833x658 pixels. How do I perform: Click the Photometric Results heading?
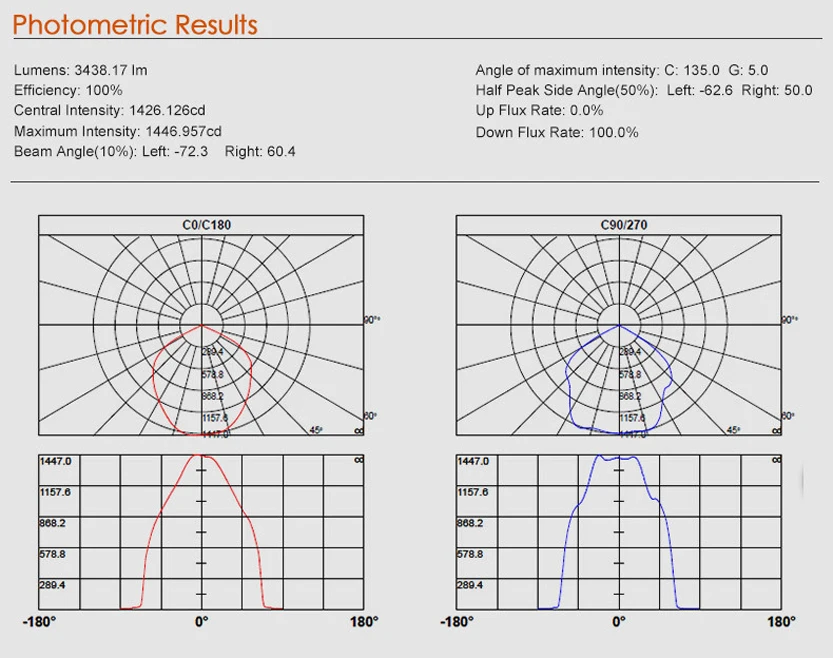pos(135,25)
